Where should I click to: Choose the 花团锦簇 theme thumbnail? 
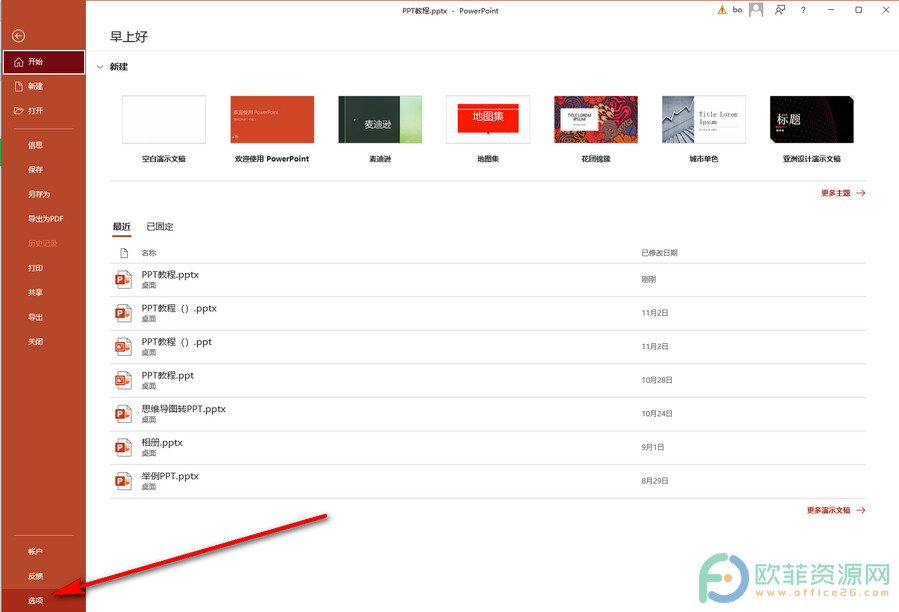click(596, 120)
